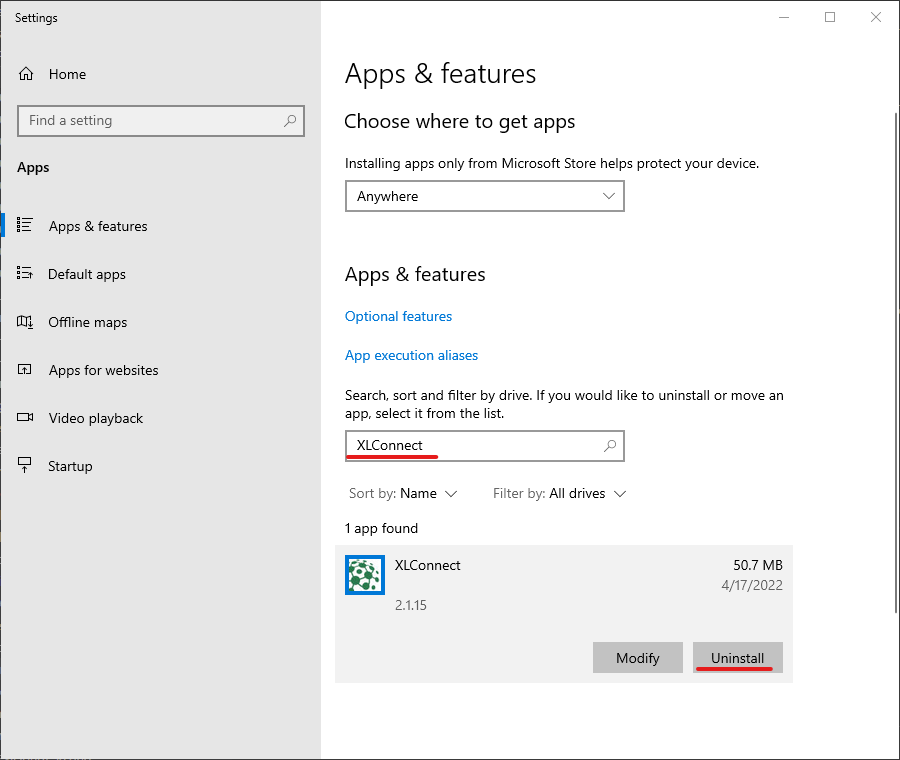Expand Filter by All drives dropdown
Image resolution: width=900 pixels, height=760 pixels.
[x=560, y=493]
